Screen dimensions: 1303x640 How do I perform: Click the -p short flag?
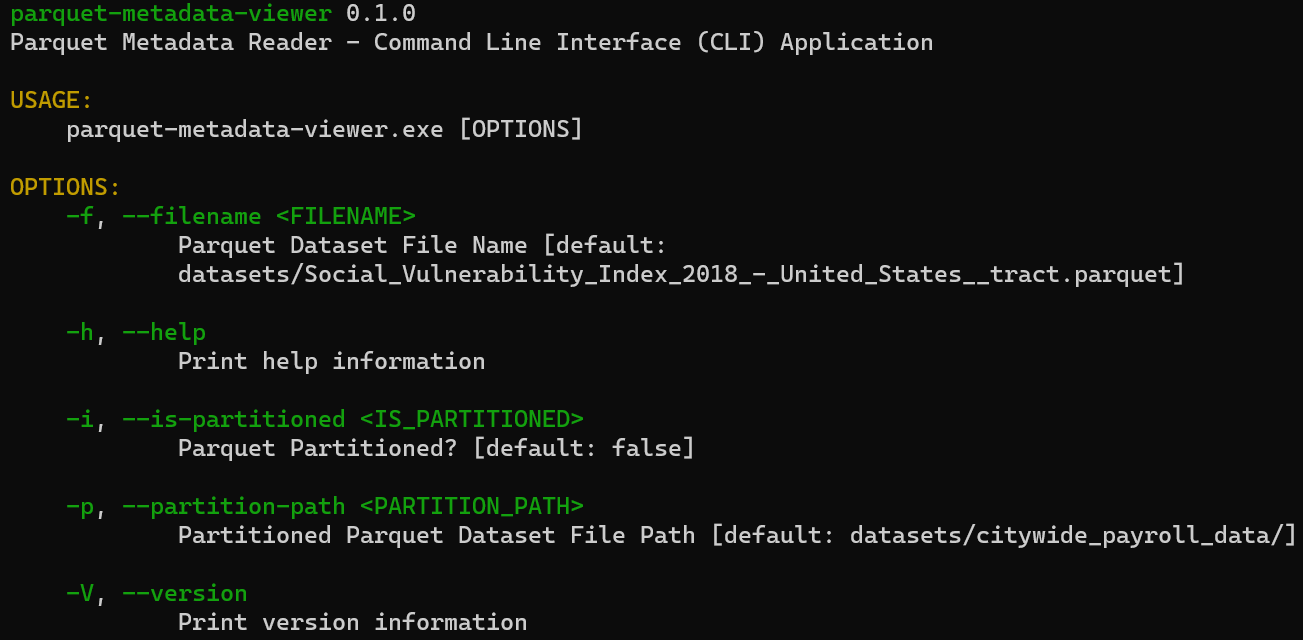[79, 506]
